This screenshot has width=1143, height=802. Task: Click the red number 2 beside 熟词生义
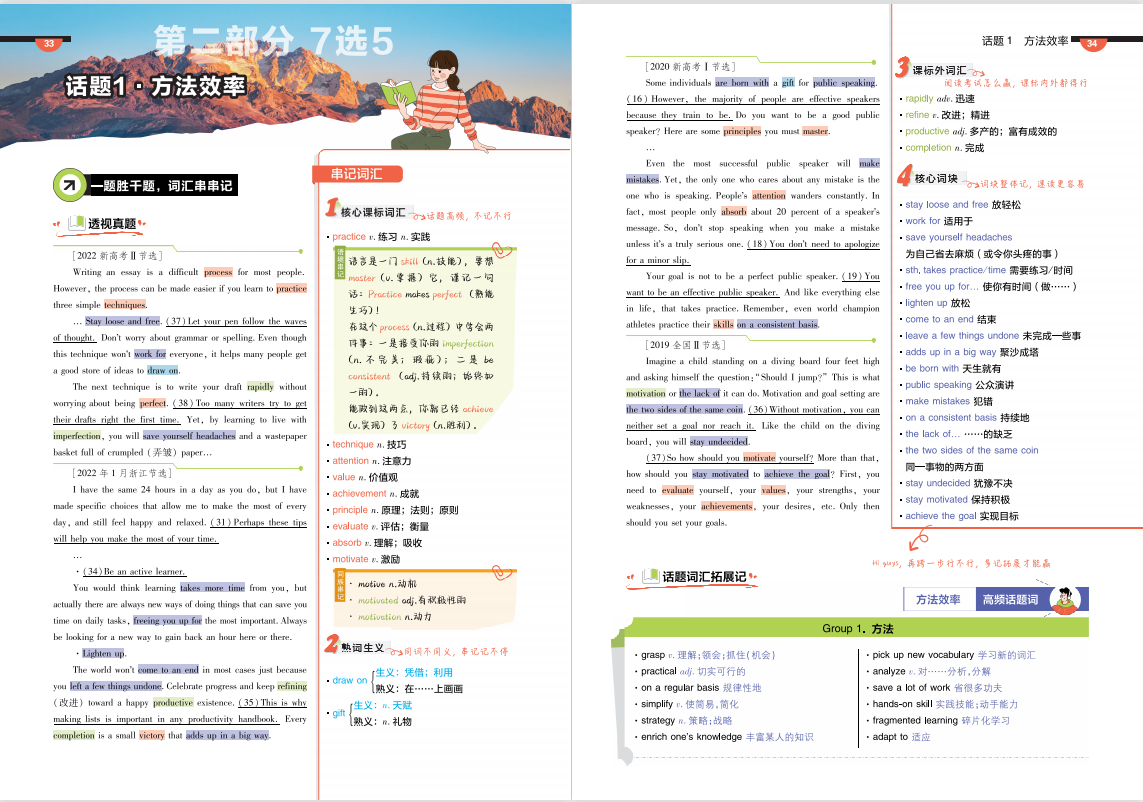point(332,644)
